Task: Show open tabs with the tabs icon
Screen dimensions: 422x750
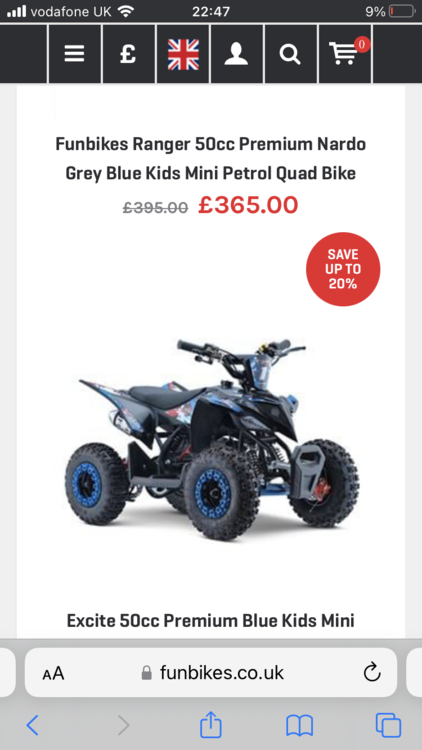Action: point(388,725)
